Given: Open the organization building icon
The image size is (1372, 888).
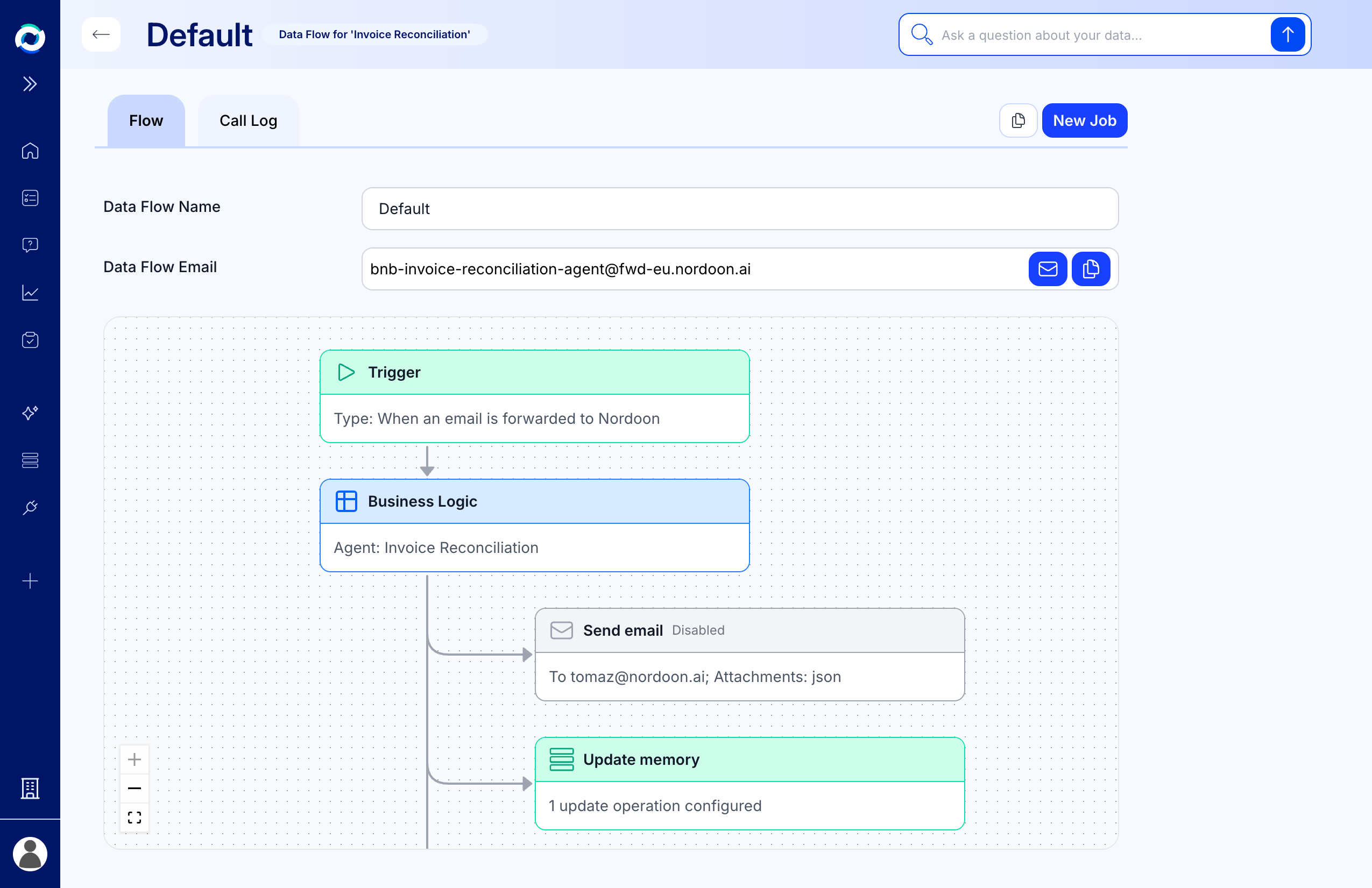Looking at the screenshot, I should pyautogui.click(x=30, y=788).
